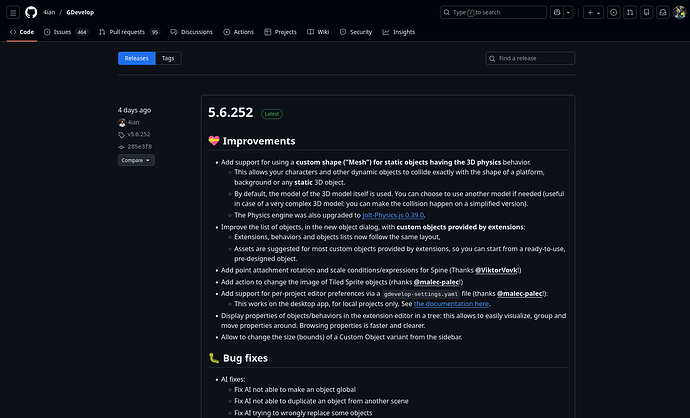Open the hamburger navigation menu
690x418 pixels.
13,12
